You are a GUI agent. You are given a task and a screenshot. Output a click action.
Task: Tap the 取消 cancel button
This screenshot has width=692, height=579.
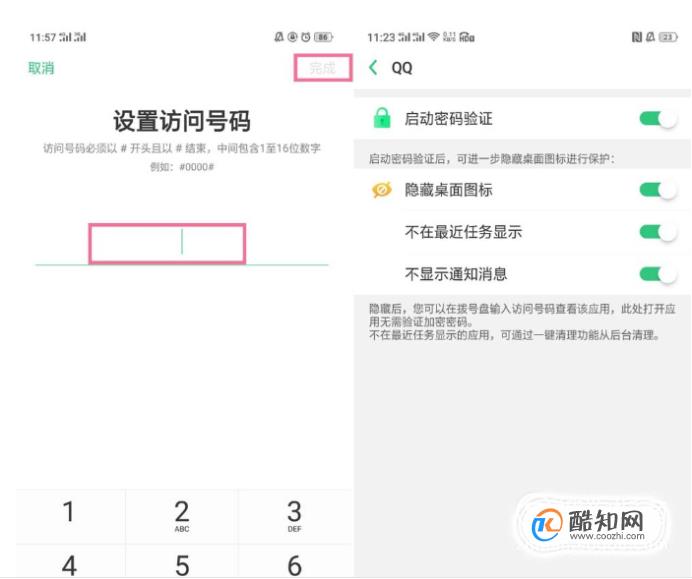coord(41,68)
